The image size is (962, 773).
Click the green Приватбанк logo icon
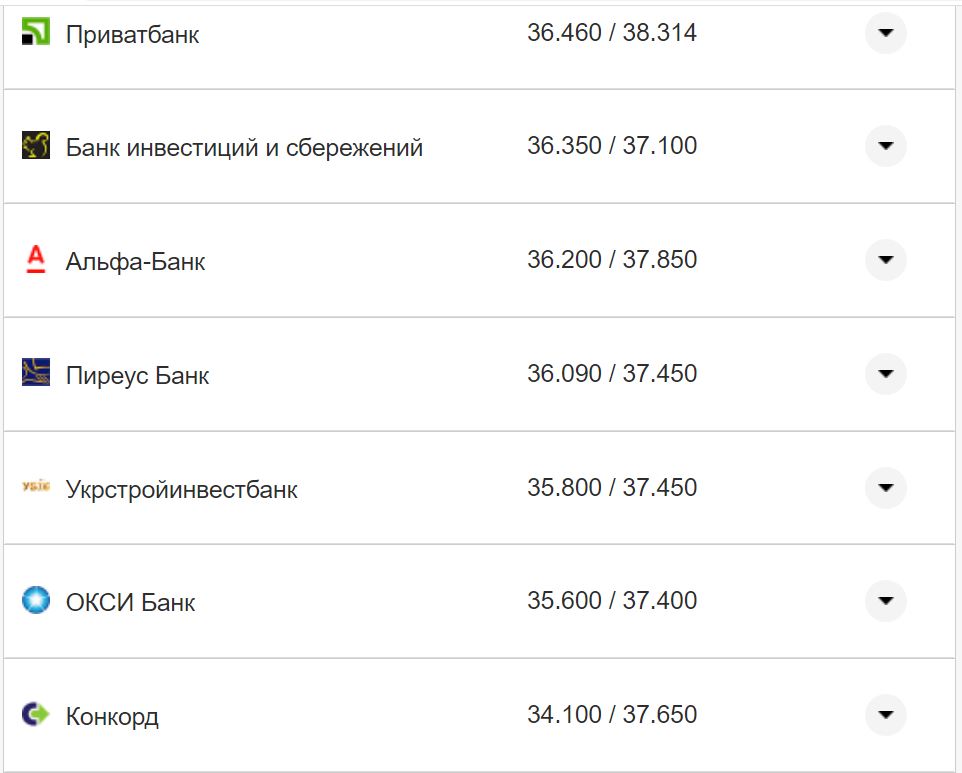pos(35,32)
